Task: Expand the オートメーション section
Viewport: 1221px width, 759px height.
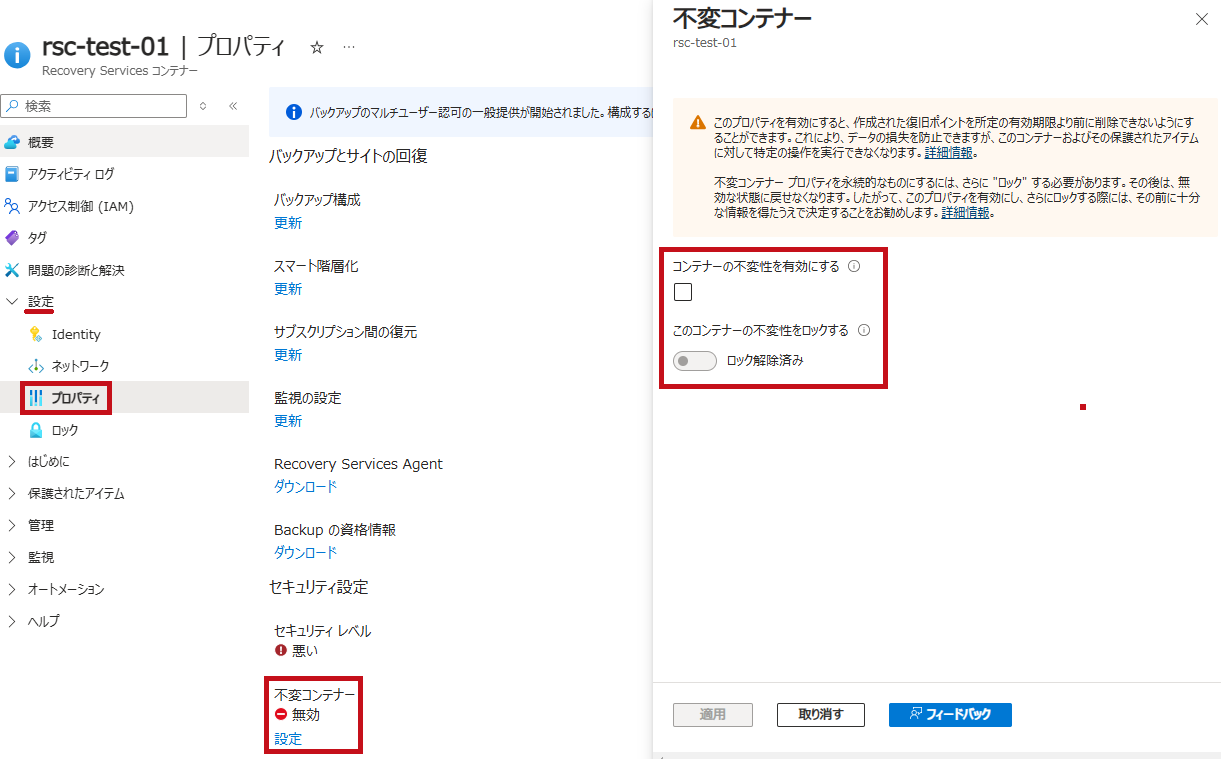Action: pyautogui.click(x=12, y=590)
